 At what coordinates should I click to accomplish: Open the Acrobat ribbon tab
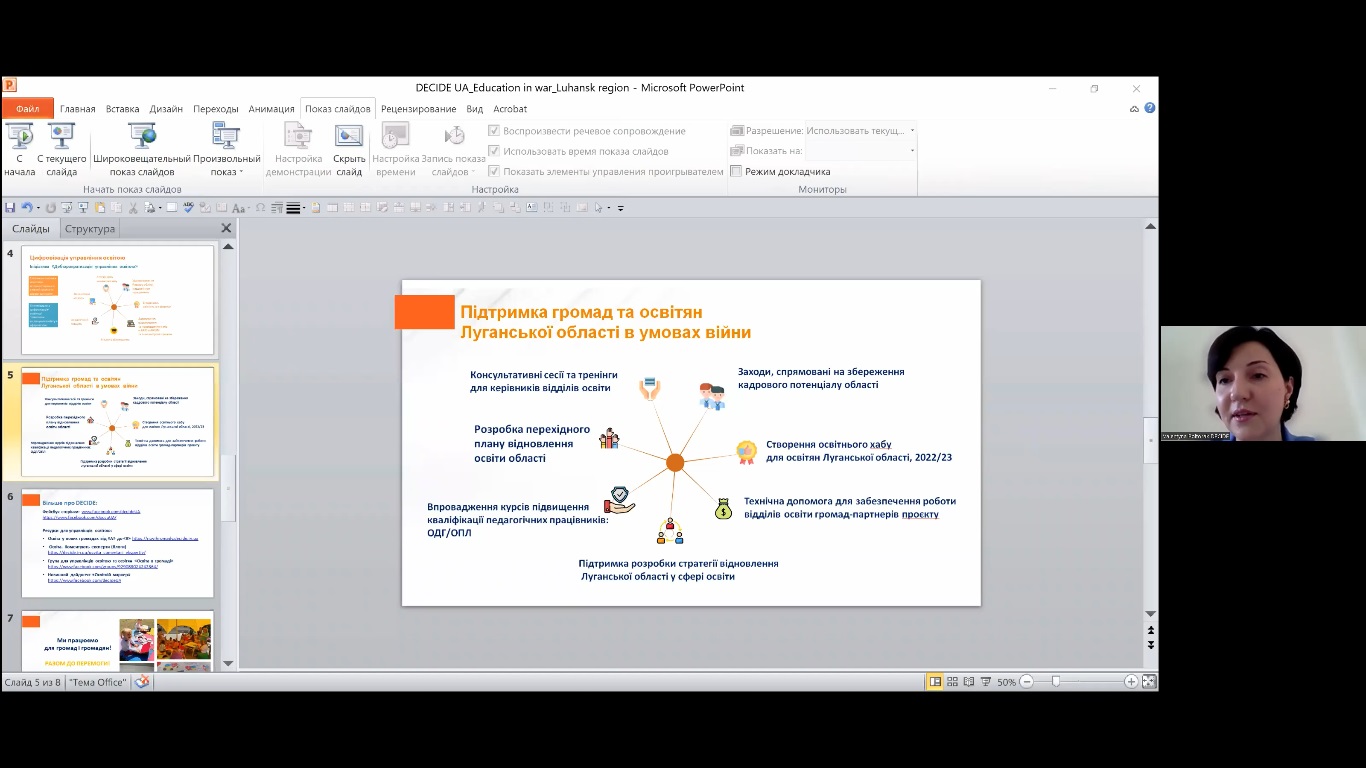point(510,109)
